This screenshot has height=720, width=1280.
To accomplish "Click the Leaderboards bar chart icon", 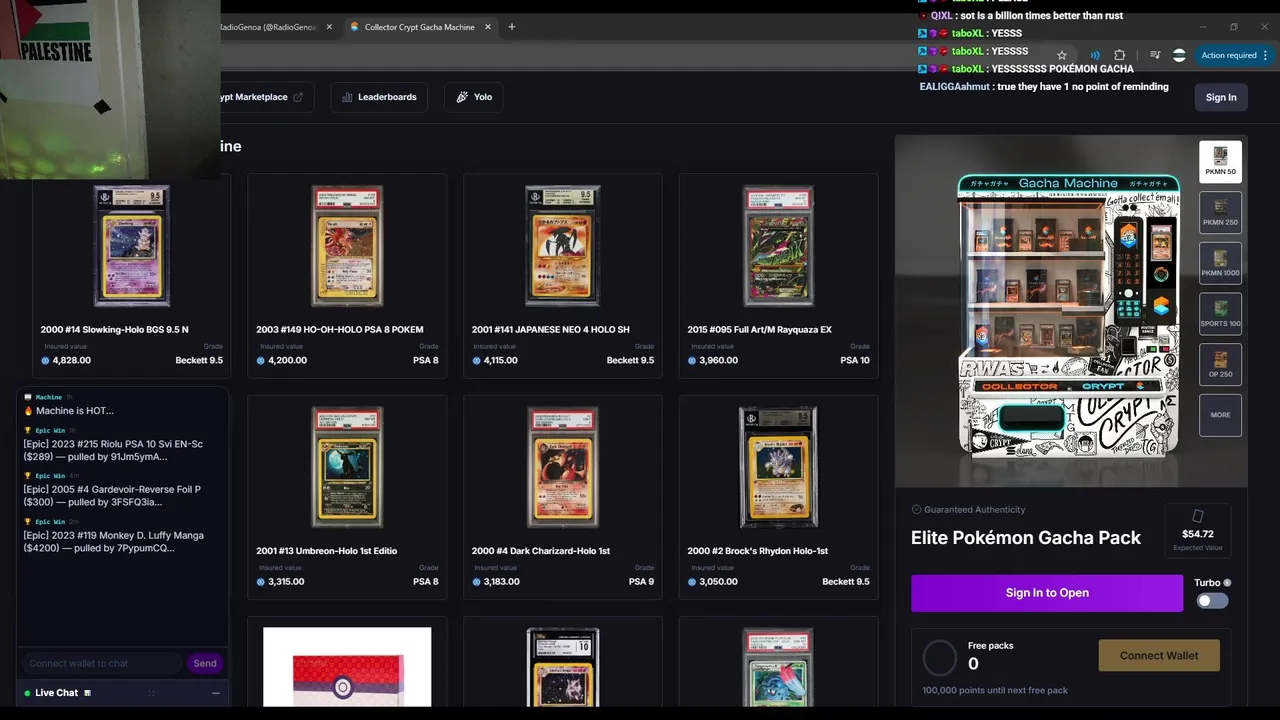I will (347, 97).
